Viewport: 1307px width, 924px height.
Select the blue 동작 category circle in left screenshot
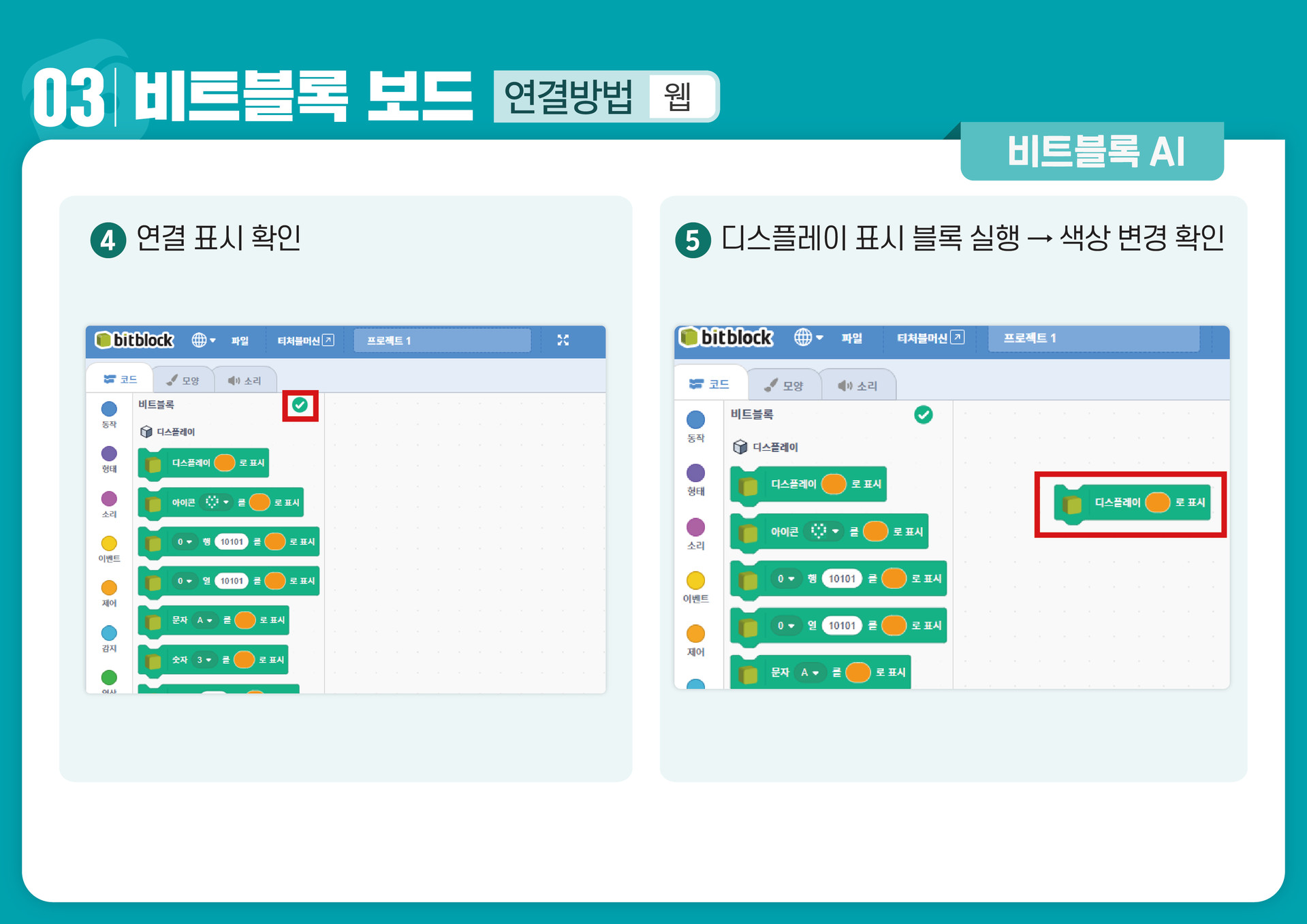[109, 409]
